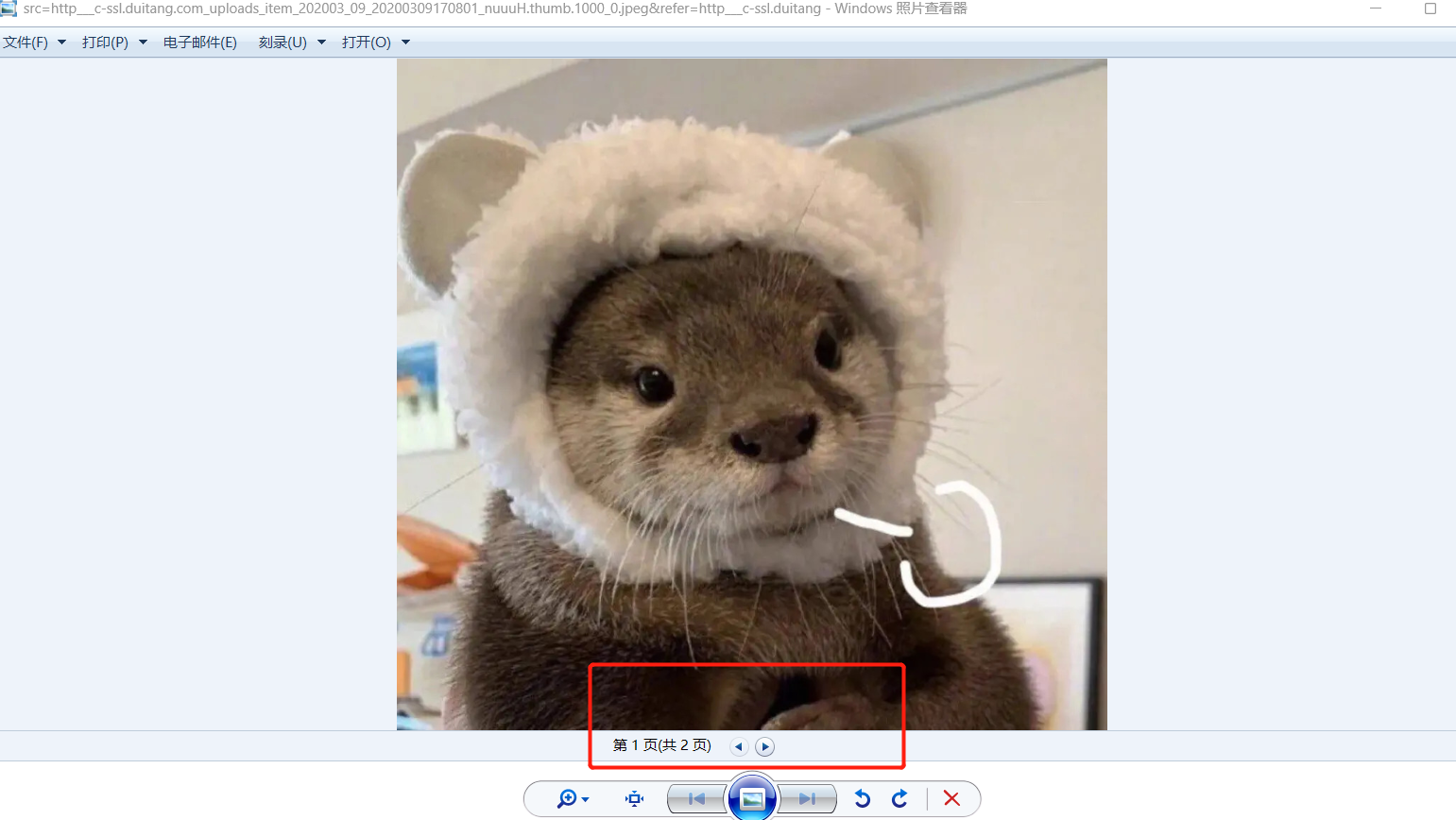Open the 文件(F) menu
This screenshot has height=820, width=1456.
(x=26, y=43)
